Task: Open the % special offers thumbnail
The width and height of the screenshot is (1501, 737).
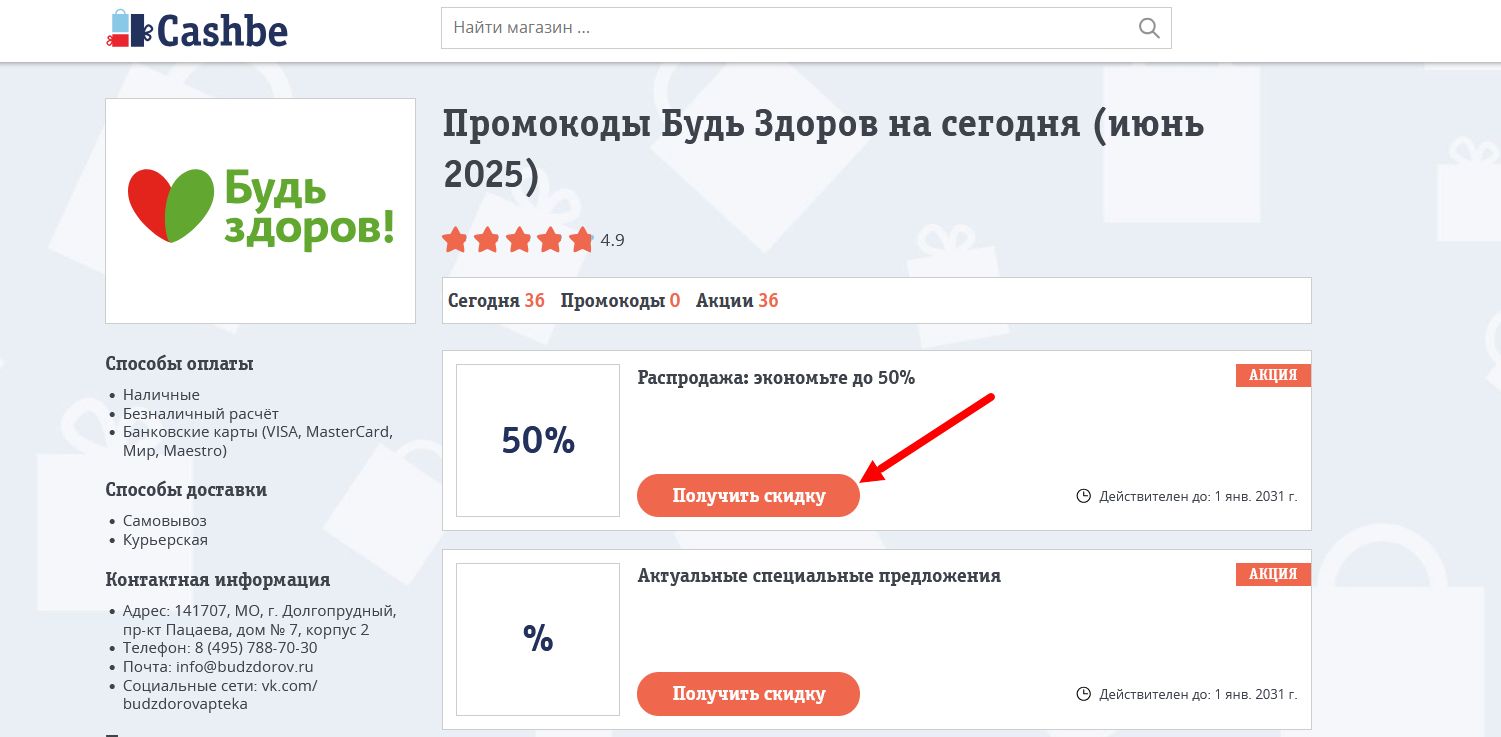Action: tap(538, 639)
